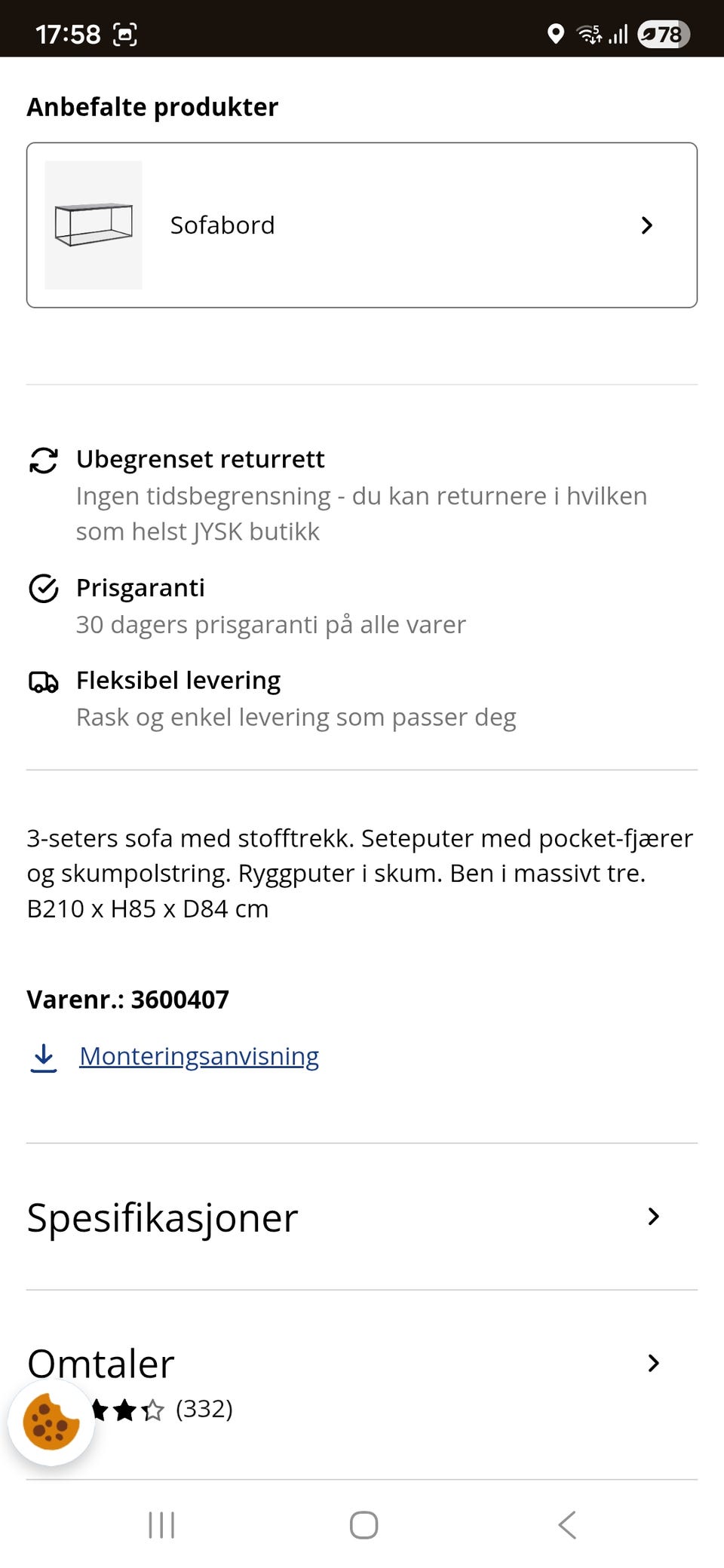Expand the Omtaler reviews section
Image resolution: width=724 pixels, height=1568 pixels.
pyautogui.click(x=362, y=1363)
